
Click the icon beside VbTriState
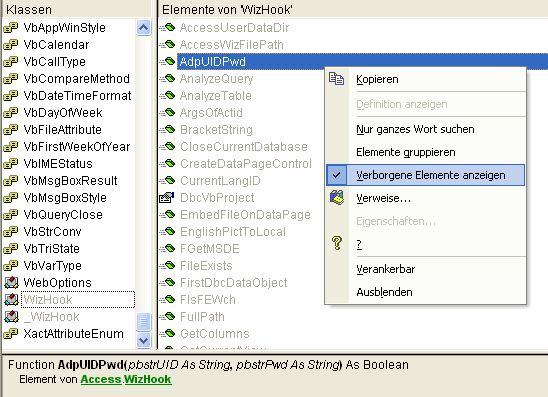11,249
